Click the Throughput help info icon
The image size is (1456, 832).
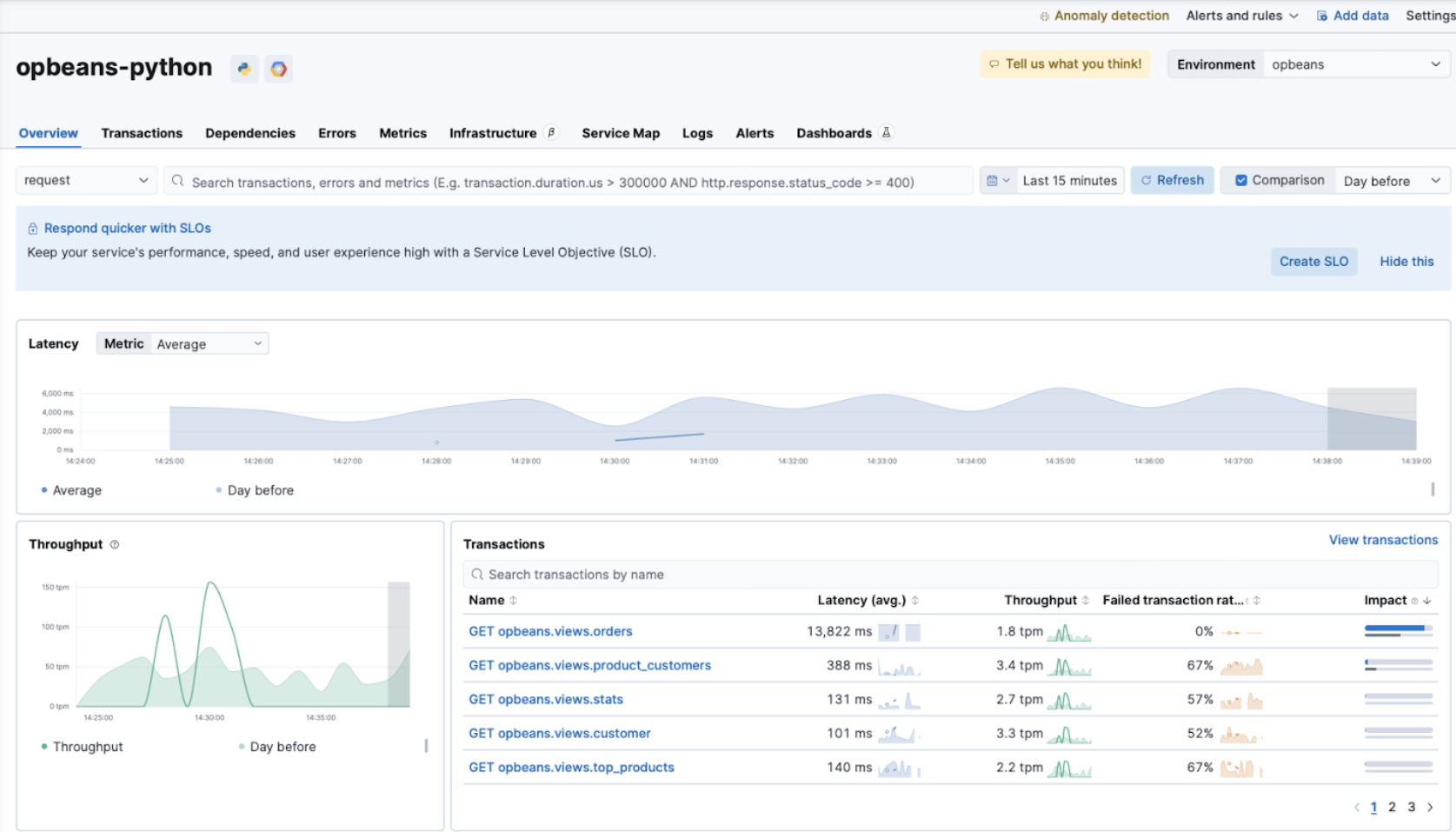(115, 544)
